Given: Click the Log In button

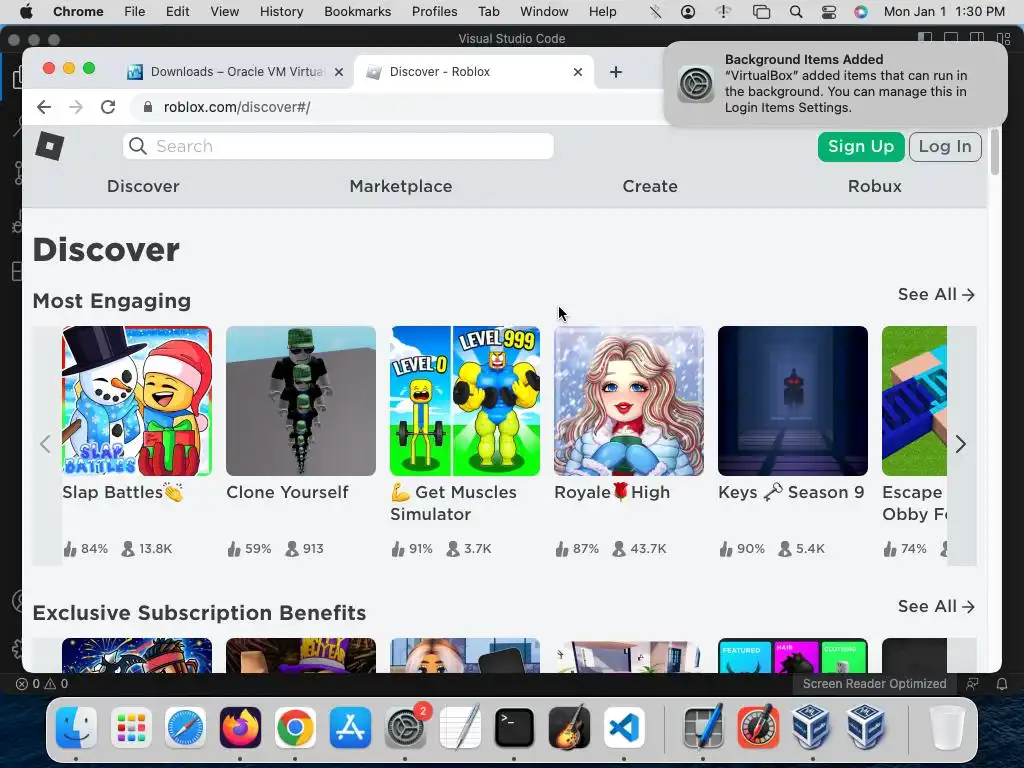Looking at the screenshot, I should click(x=945, y=146).
